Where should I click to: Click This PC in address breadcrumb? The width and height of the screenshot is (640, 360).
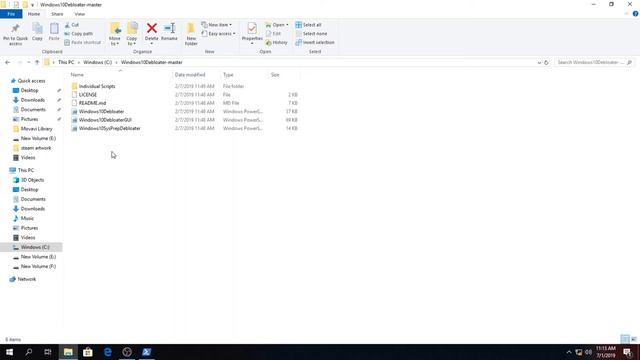pos(66,62)
